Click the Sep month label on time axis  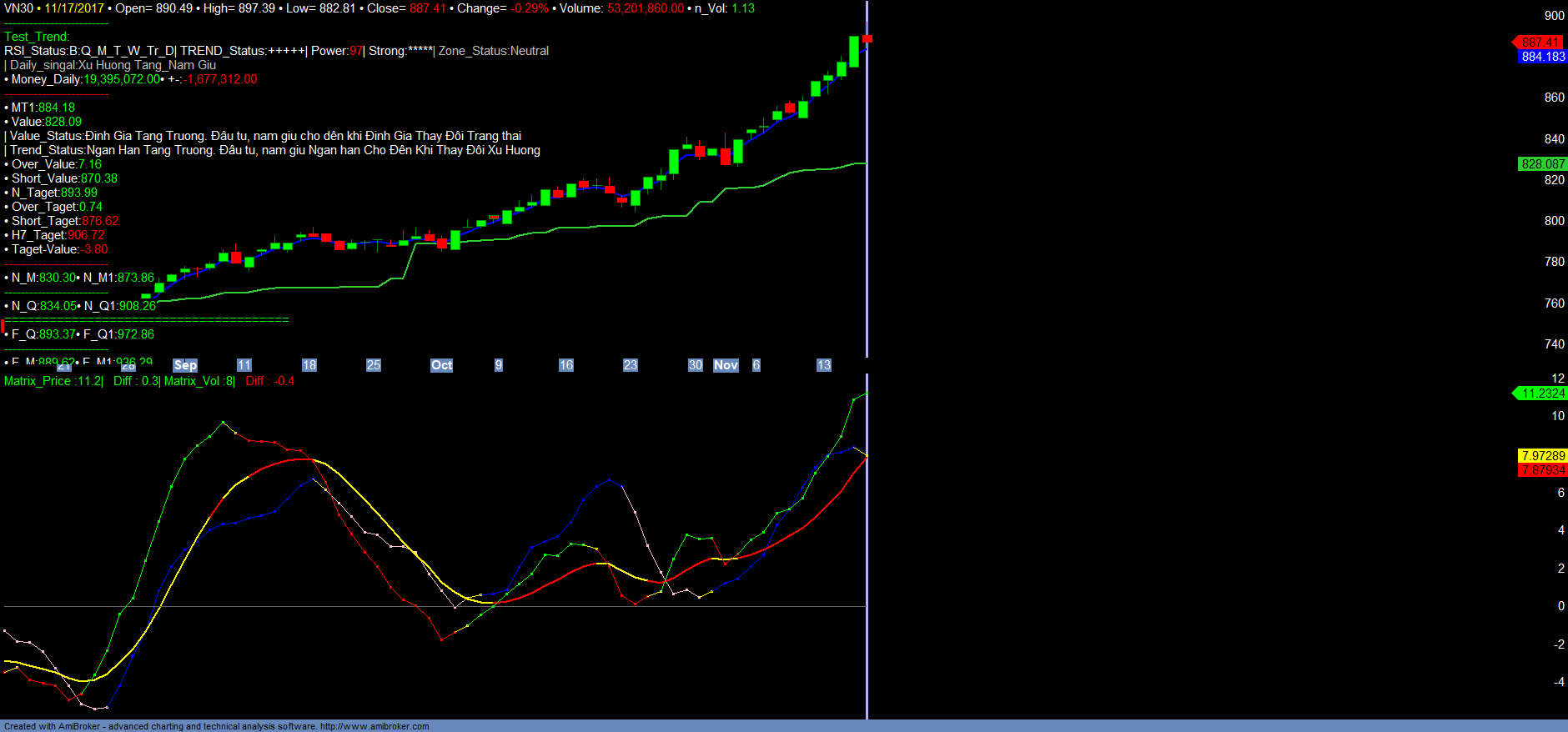pyautogui.click(x=185, y=365)
